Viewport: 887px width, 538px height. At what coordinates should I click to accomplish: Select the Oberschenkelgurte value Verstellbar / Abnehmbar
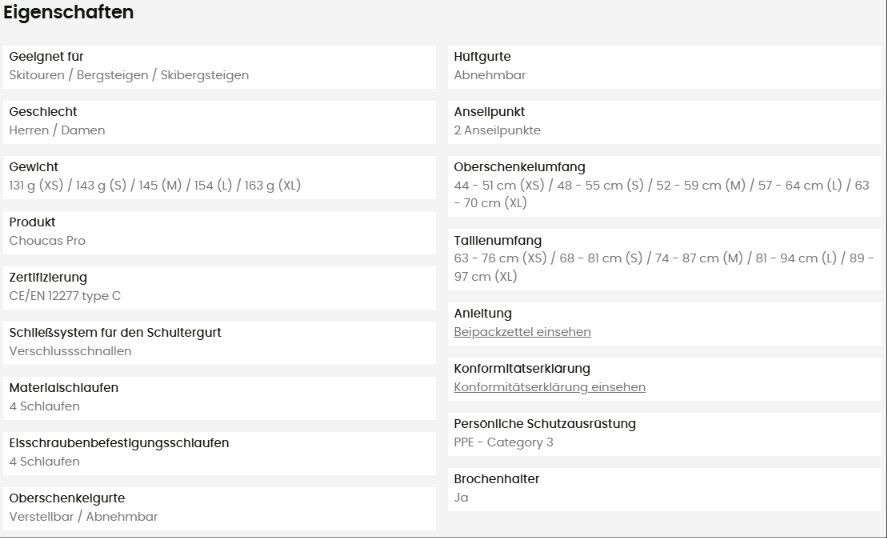[84, 517]
